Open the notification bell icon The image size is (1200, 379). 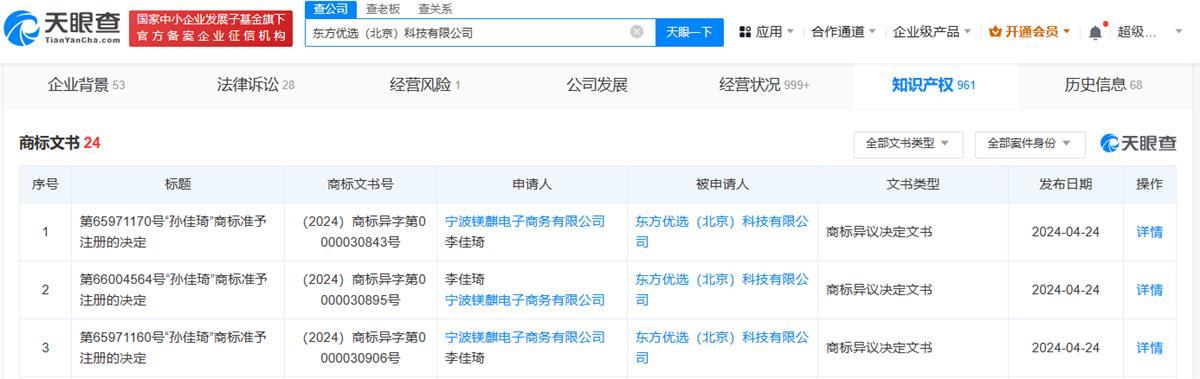tap(1095, 32)
